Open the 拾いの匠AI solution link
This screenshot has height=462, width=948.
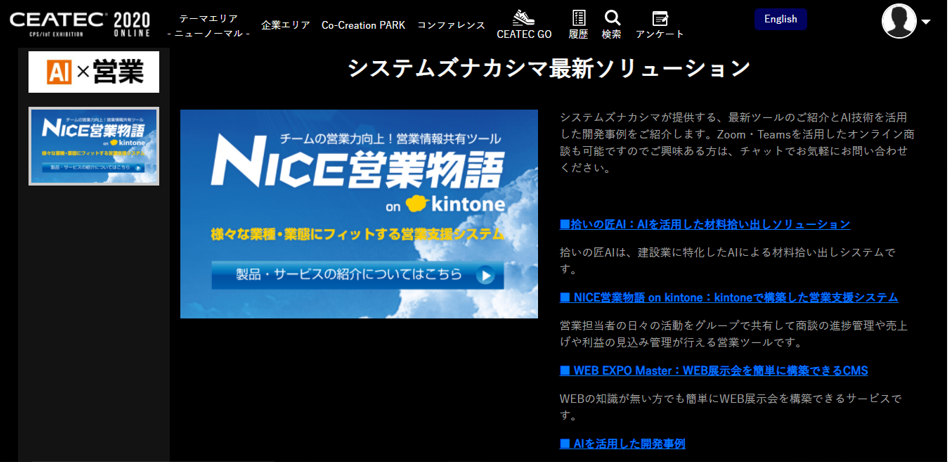pyautogui.click(x=705, y=224)
